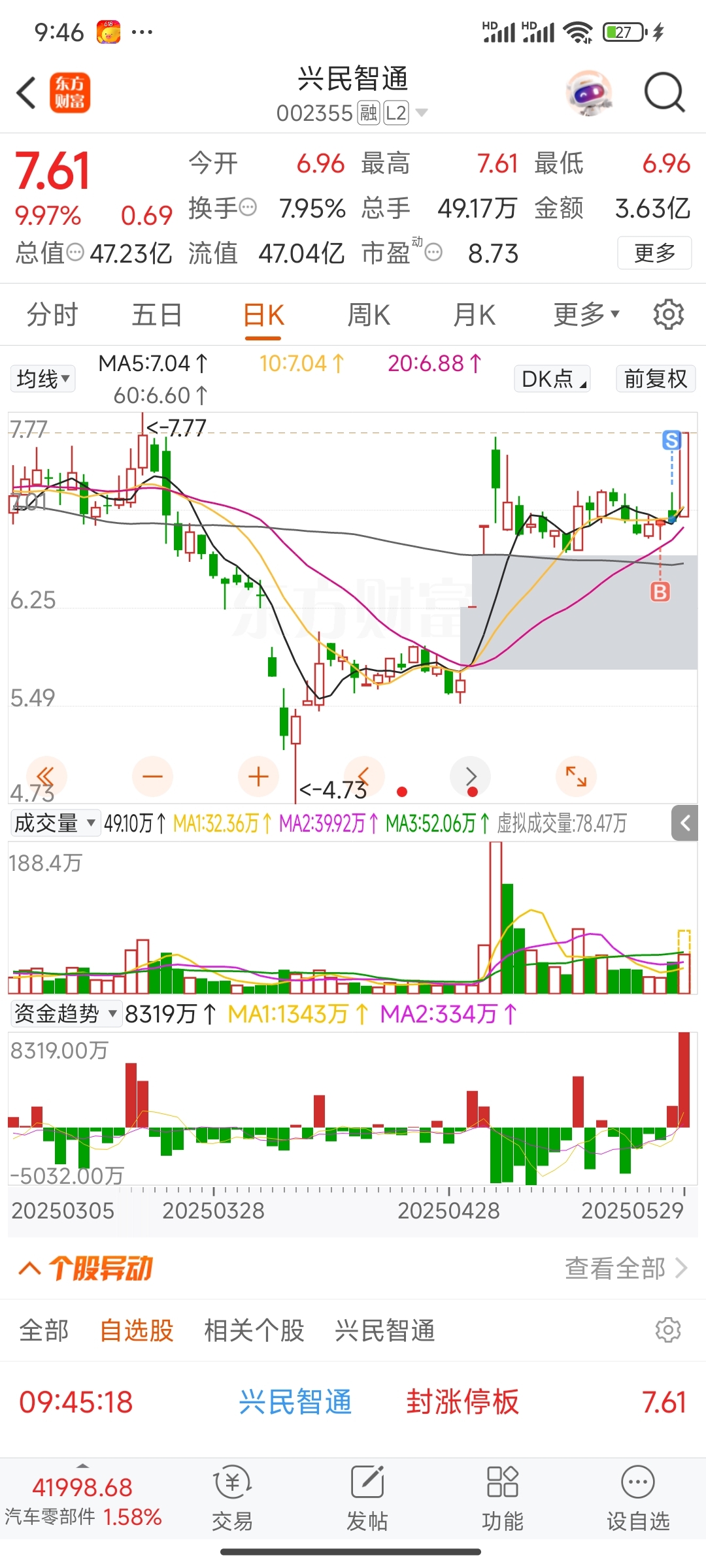Select the 相关个股 filter tab
The width and height of the screenshot is (706, 1568).
pos(254,1330)
